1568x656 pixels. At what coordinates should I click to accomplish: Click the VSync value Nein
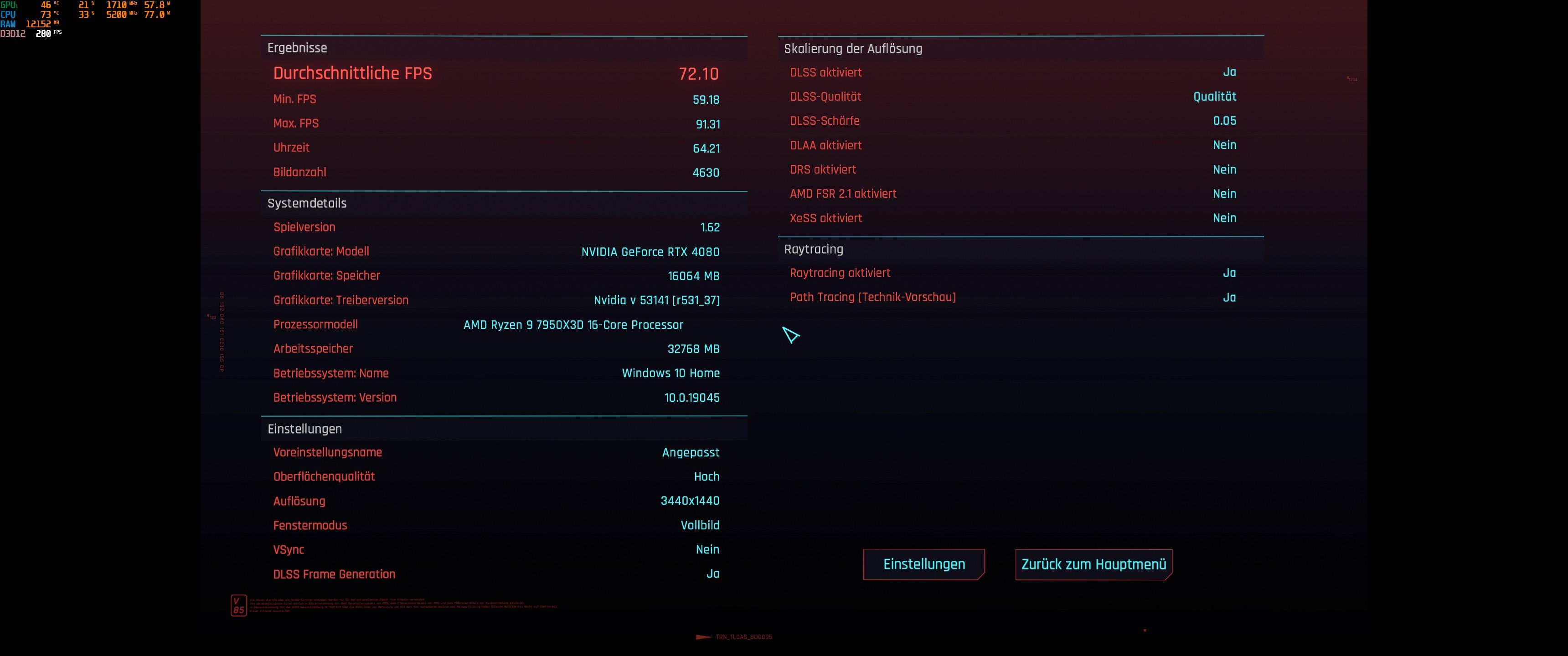707,549
